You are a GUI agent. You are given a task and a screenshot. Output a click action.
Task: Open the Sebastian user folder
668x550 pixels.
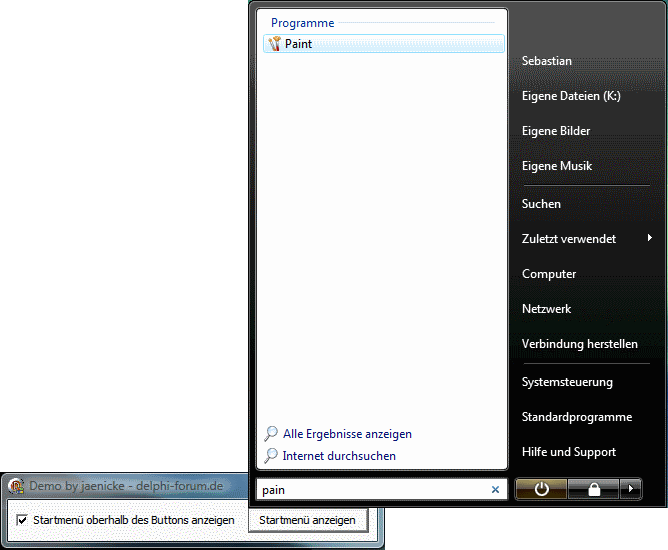point(547,61)
